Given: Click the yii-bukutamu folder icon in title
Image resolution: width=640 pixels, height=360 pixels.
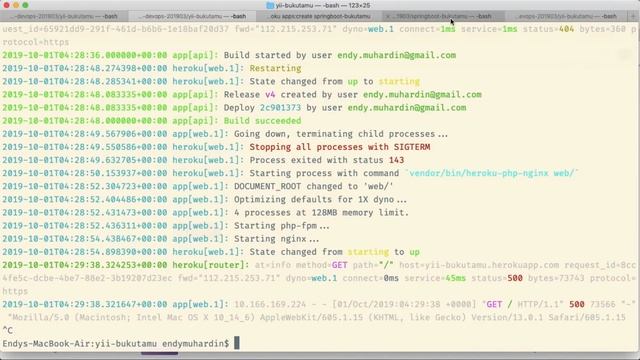Looking at the screenshot, I should [x=270, y=5].
